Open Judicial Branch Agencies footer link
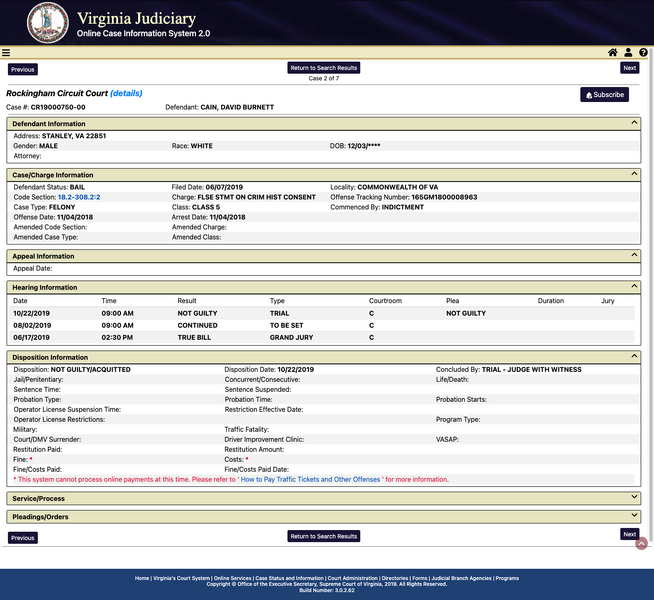654x600 pixels. click(461, 578)
